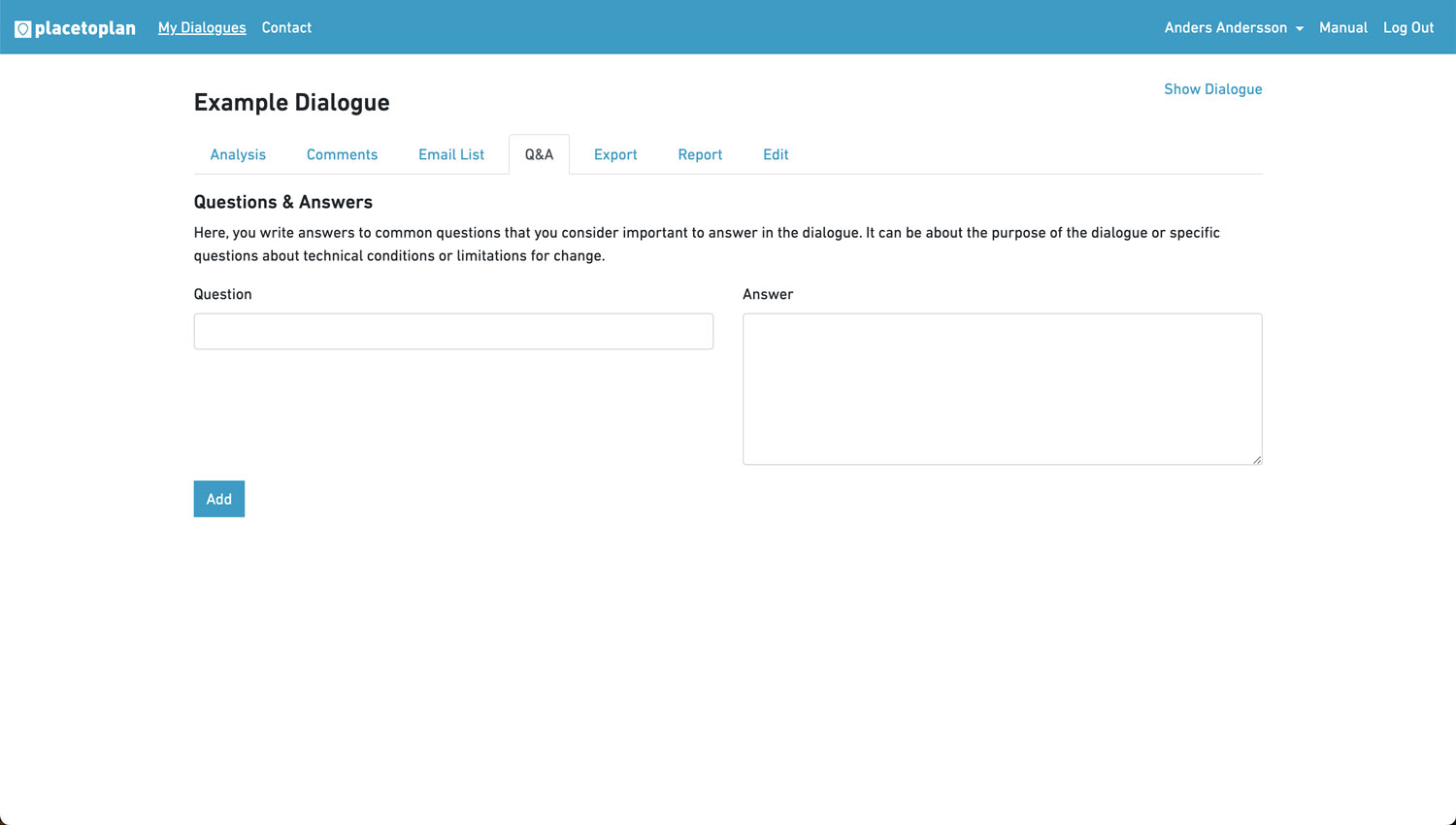
Task: Select the Q&A tab
Action: [x=539, y=155]
